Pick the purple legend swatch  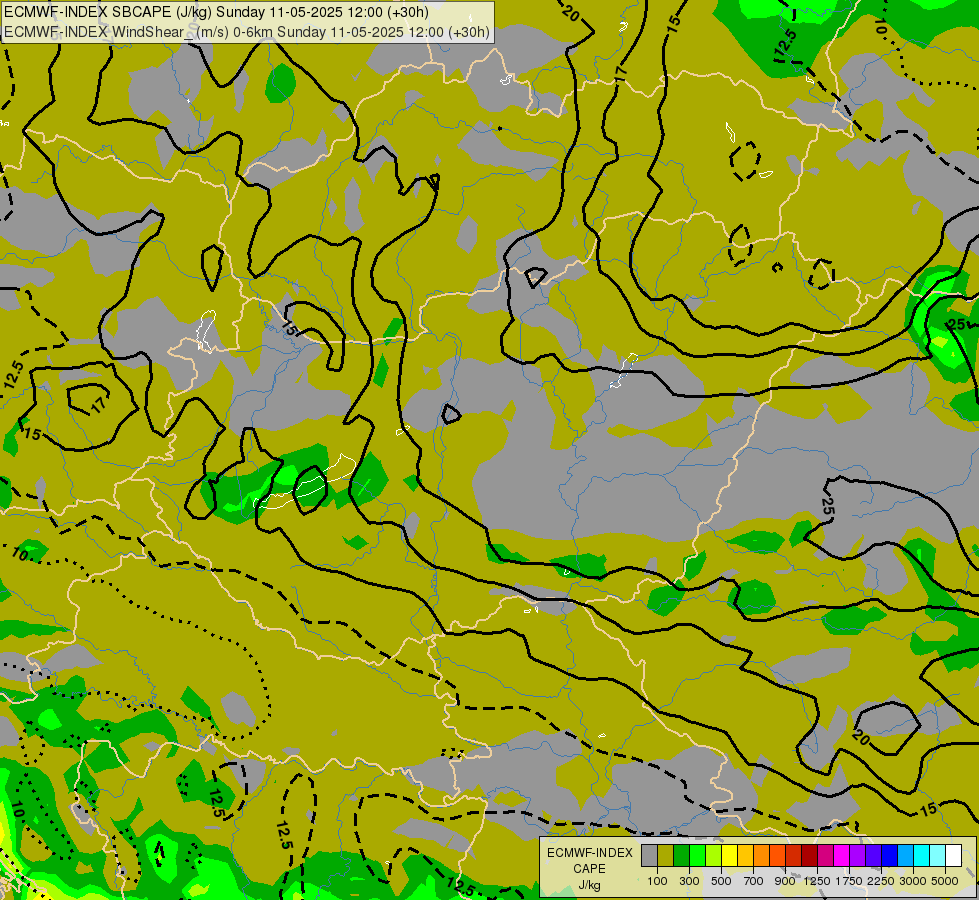point(858,855)
